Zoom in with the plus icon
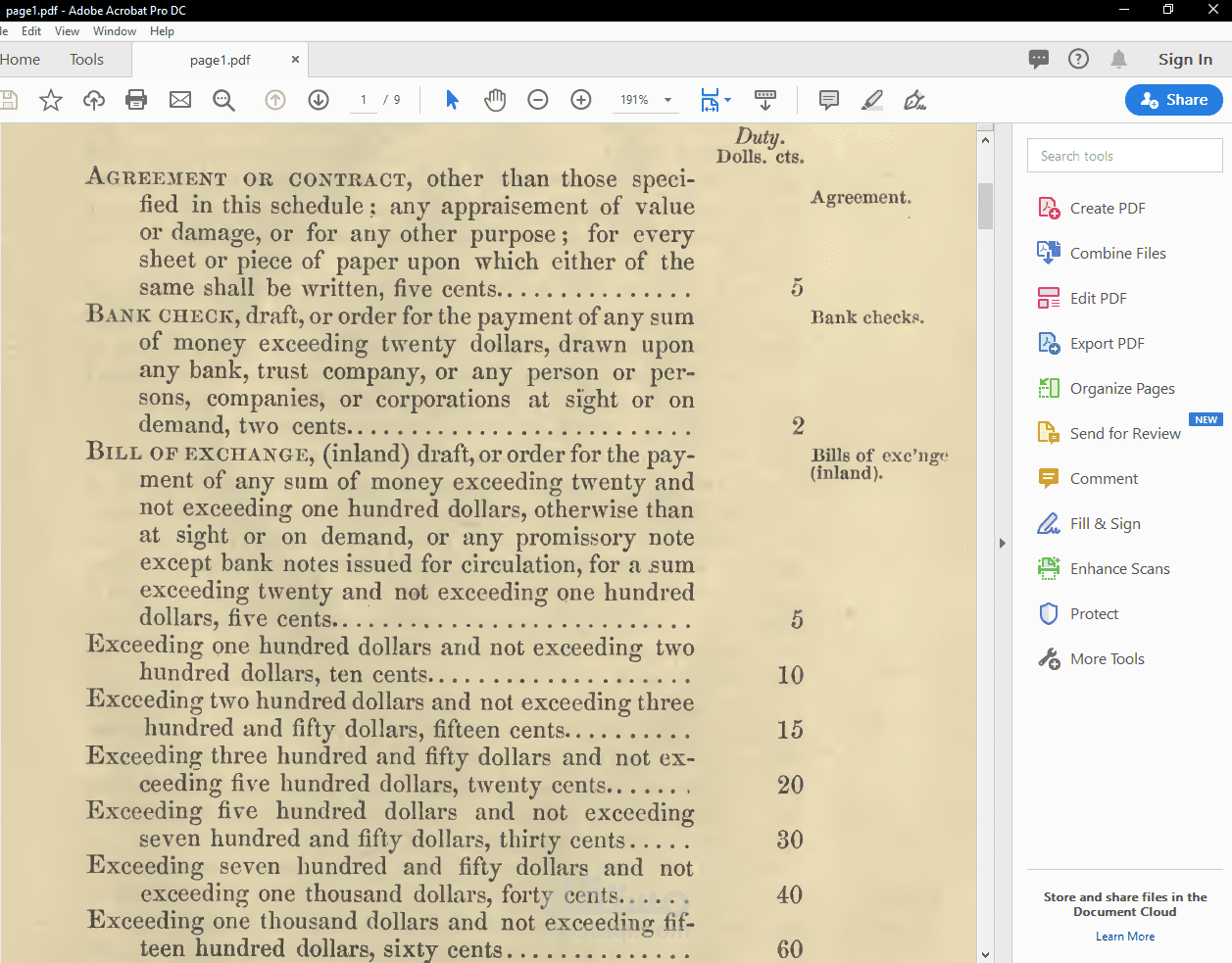Screen dimensions: 1232x963 [581, 100]
